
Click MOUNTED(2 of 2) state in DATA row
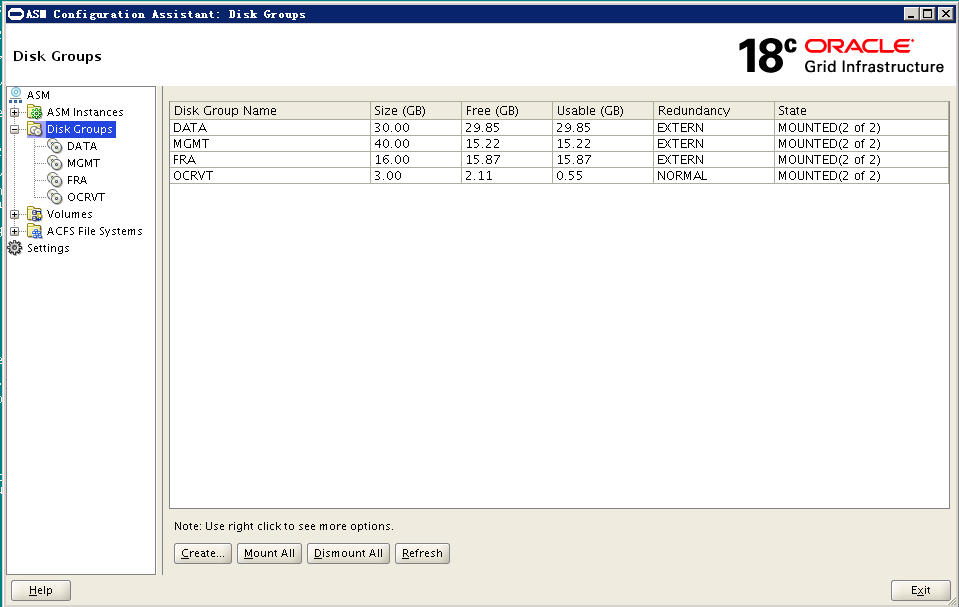pyautogui.click(x=862, y=128)
